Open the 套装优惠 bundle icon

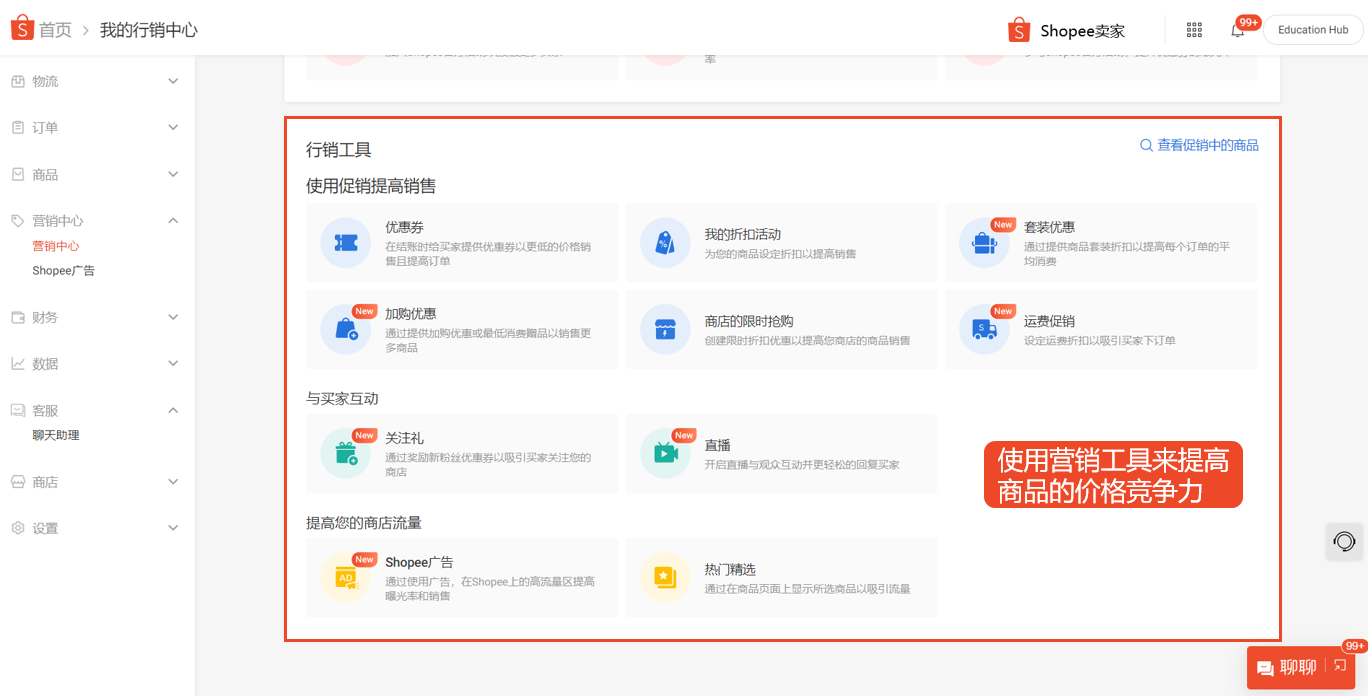(984, 242)
